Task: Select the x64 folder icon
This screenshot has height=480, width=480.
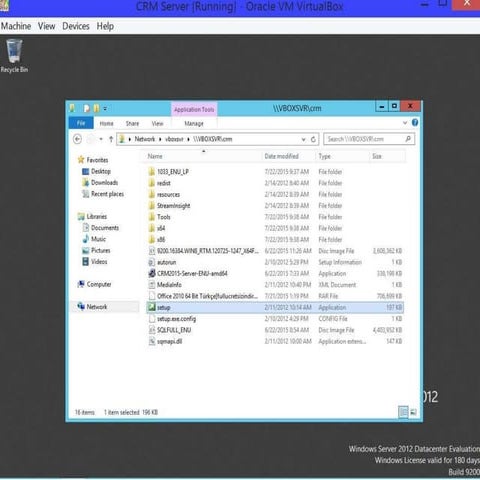Action: [152, 228]
